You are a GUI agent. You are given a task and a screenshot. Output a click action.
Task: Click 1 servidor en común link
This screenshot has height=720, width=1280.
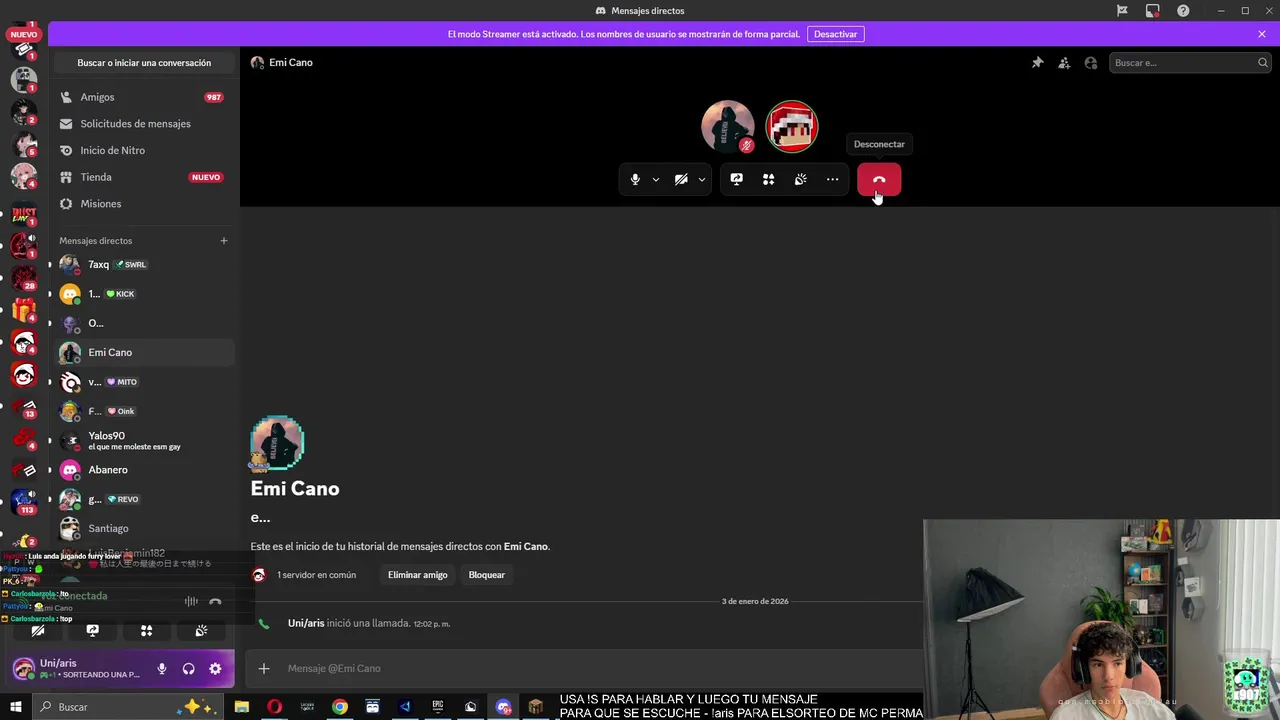tap(316, 575)
